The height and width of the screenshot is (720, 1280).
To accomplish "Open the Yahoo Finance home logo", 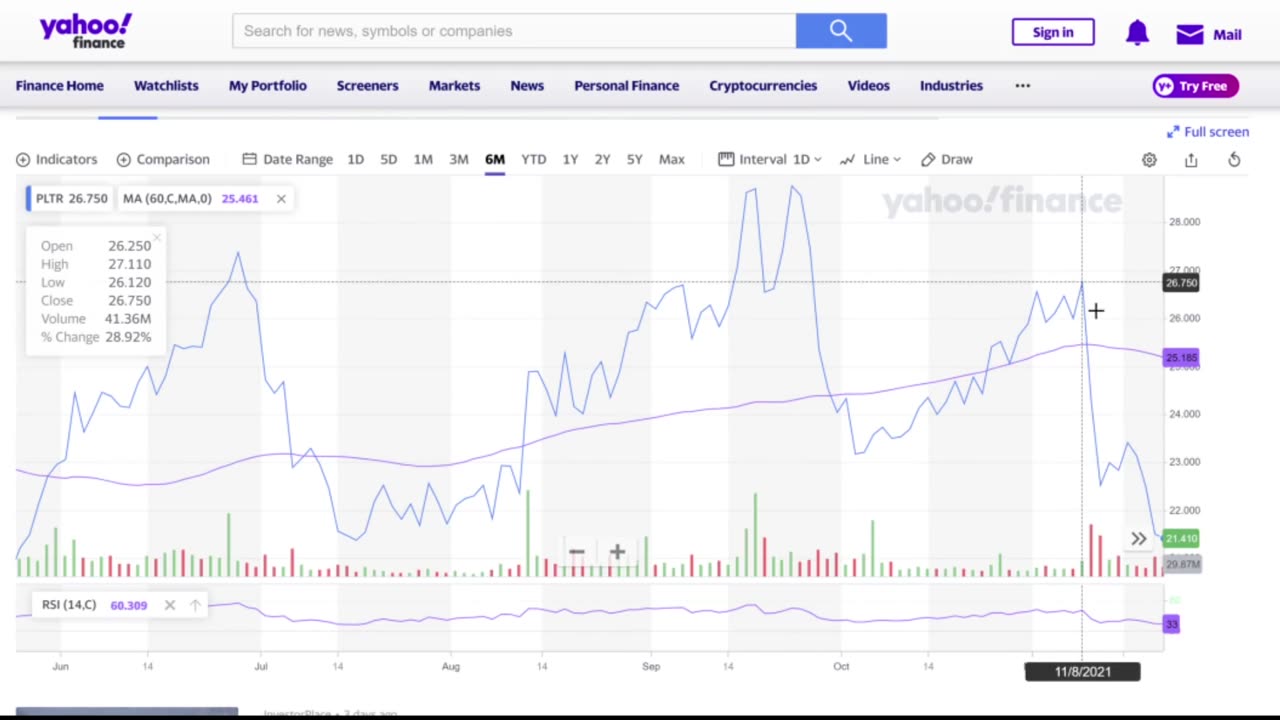I will (x=86, y=31).
